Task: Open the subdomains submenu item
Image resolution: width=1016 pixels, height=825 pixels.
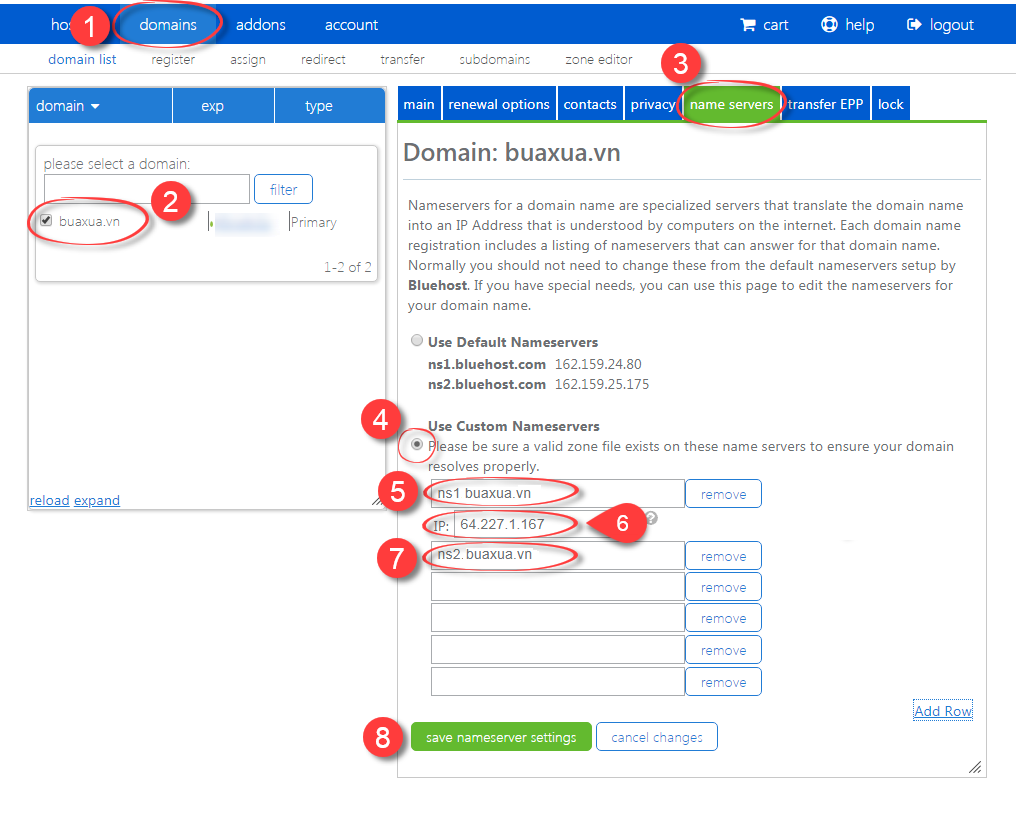Action: 494,60
